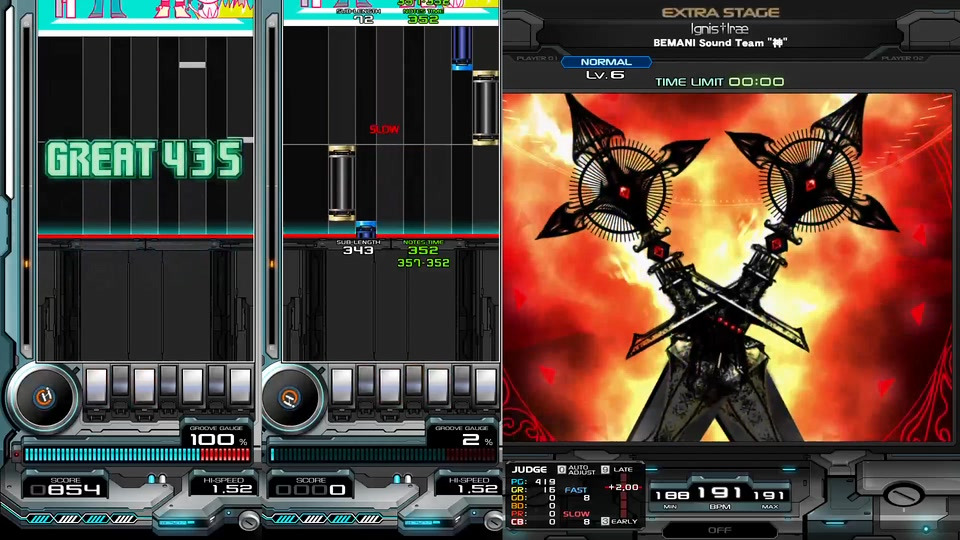Click the MIN BPM 188 value

pos(672,495)
